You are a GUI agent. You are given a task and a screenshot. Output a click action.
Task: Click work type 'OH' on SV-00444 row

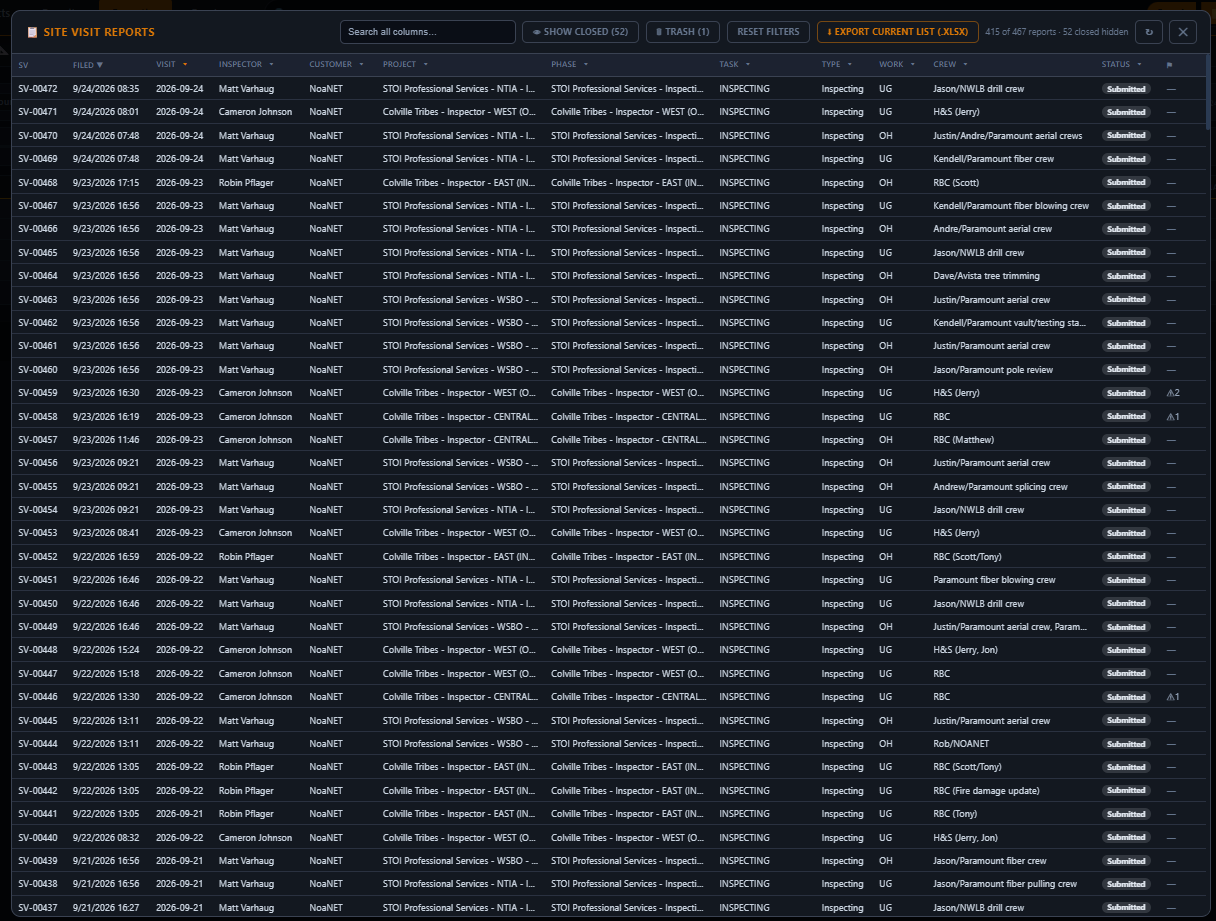pos(885,744)
